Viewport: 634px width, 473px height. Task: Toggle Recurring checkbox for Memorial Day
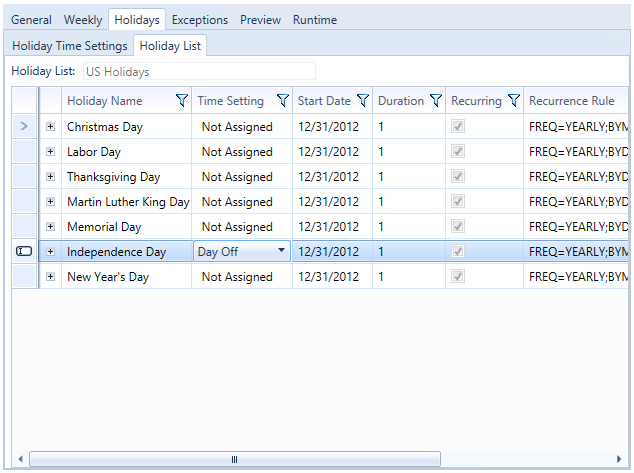[459, 227]
